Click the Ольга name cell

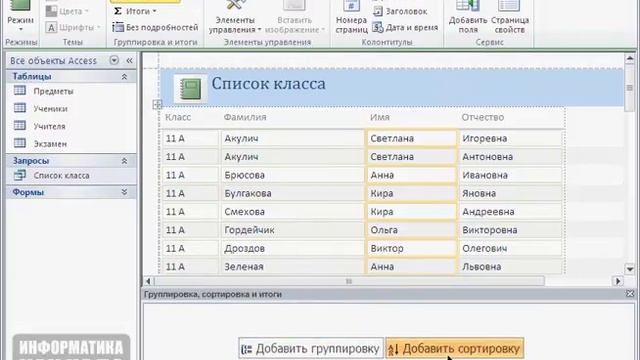[411, 230]
